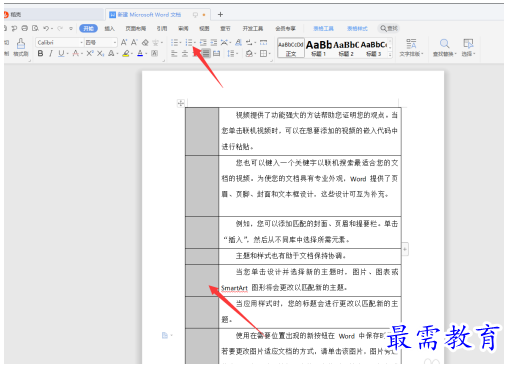Click the print icon in quick access toolbar

[x=25, y=28]
